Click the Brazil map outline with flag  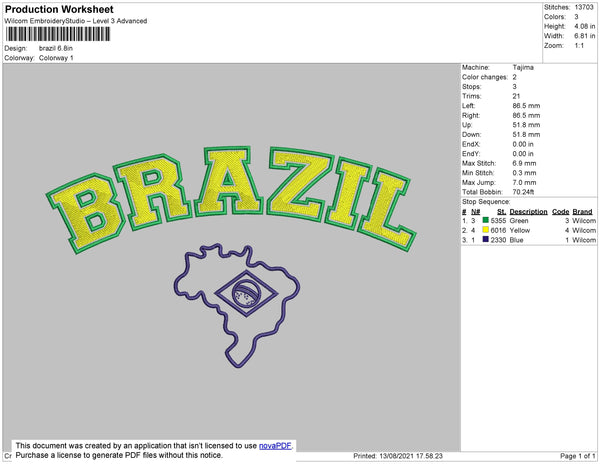(237, 306)
